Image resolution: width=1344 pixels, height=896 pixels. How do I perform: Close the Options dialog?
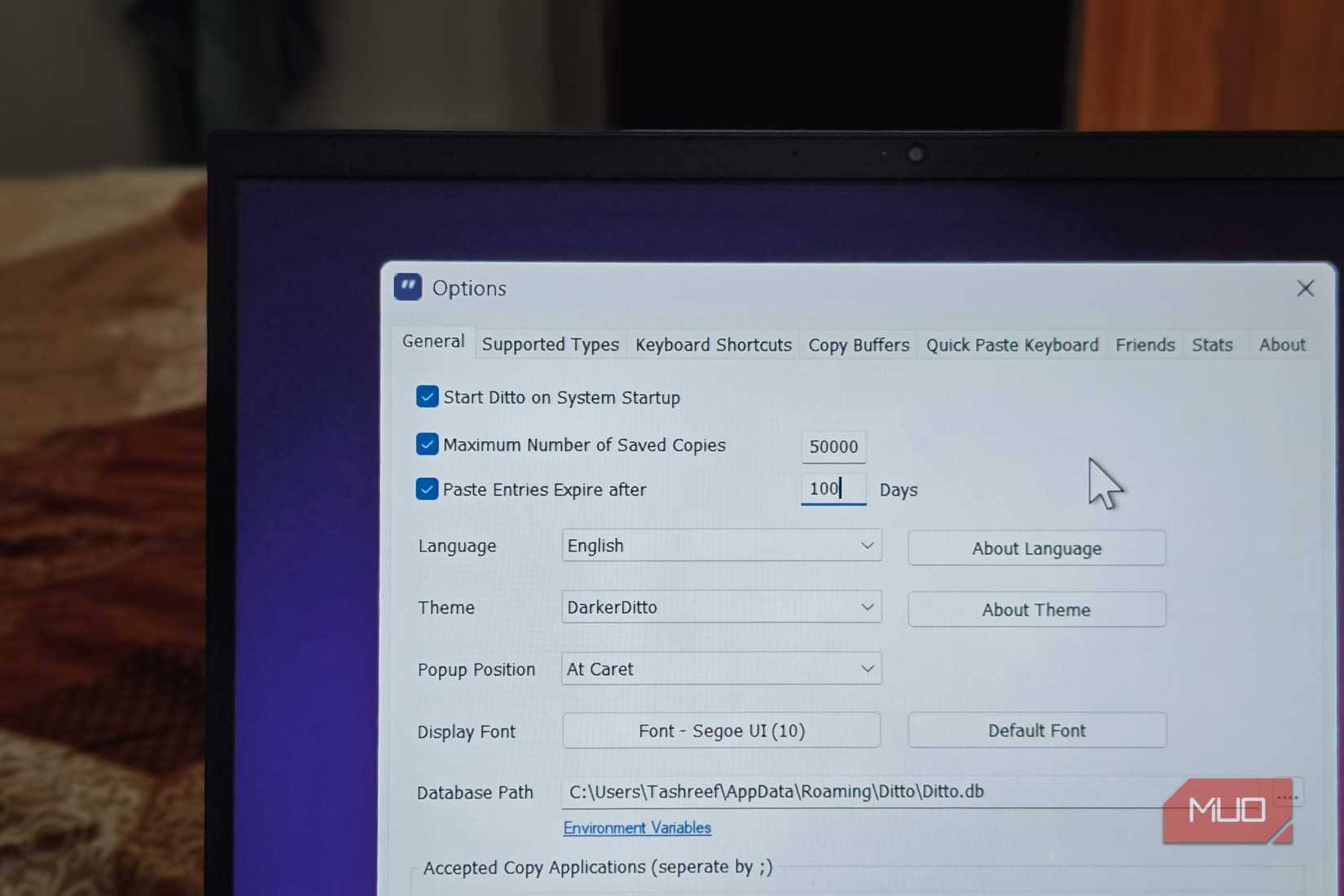coord(1305,288)
